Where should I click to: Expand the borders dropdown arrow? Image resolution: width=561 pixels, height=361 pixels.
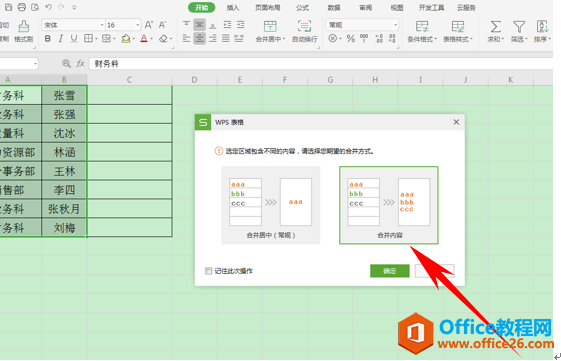pyautogui.click(x=96, y=39)
